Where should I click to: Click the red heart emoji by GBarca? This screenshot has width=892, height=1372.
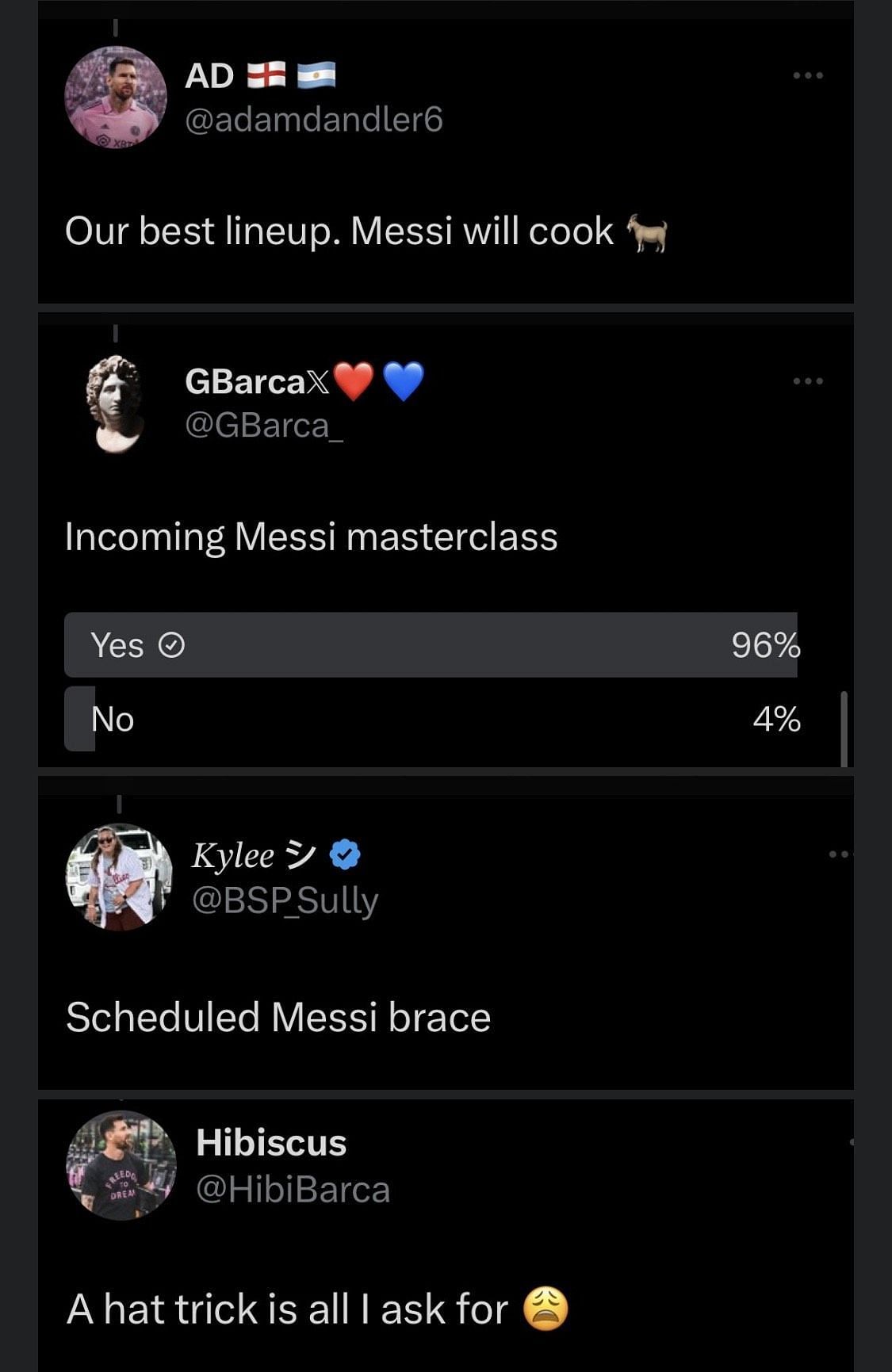[354, 381]
